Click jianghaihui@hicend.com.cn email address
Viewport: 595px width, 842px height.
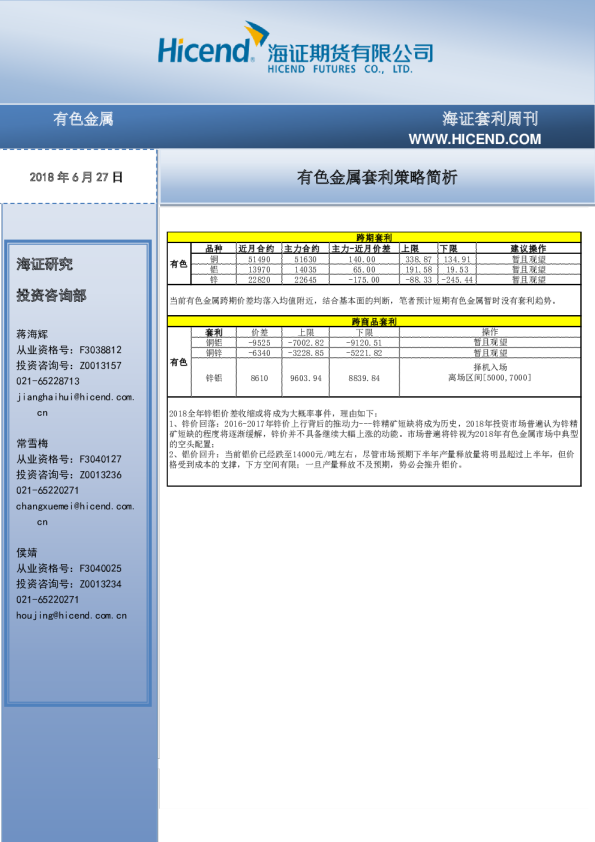click(x=75, y=405)
